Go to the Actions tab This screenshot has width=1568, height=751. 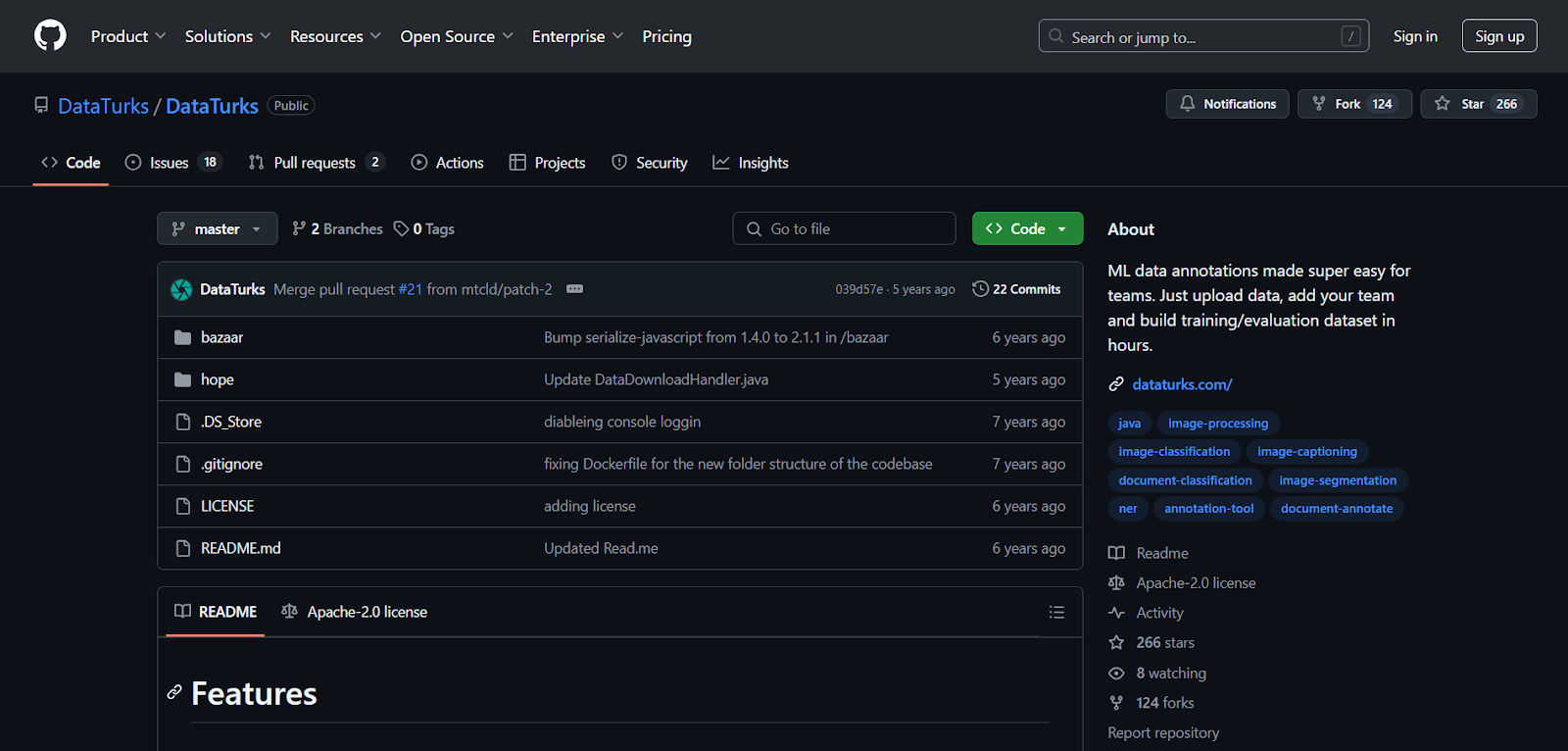pyautogui.click(x=447, y=163)
